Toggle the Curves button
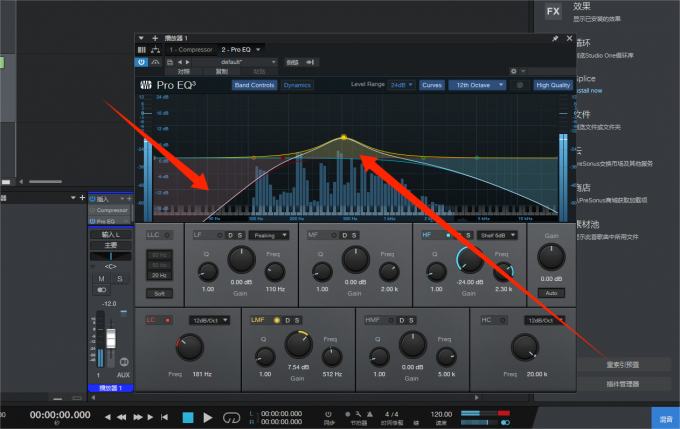Screen dimensions: 680x429 click(432, 85)
